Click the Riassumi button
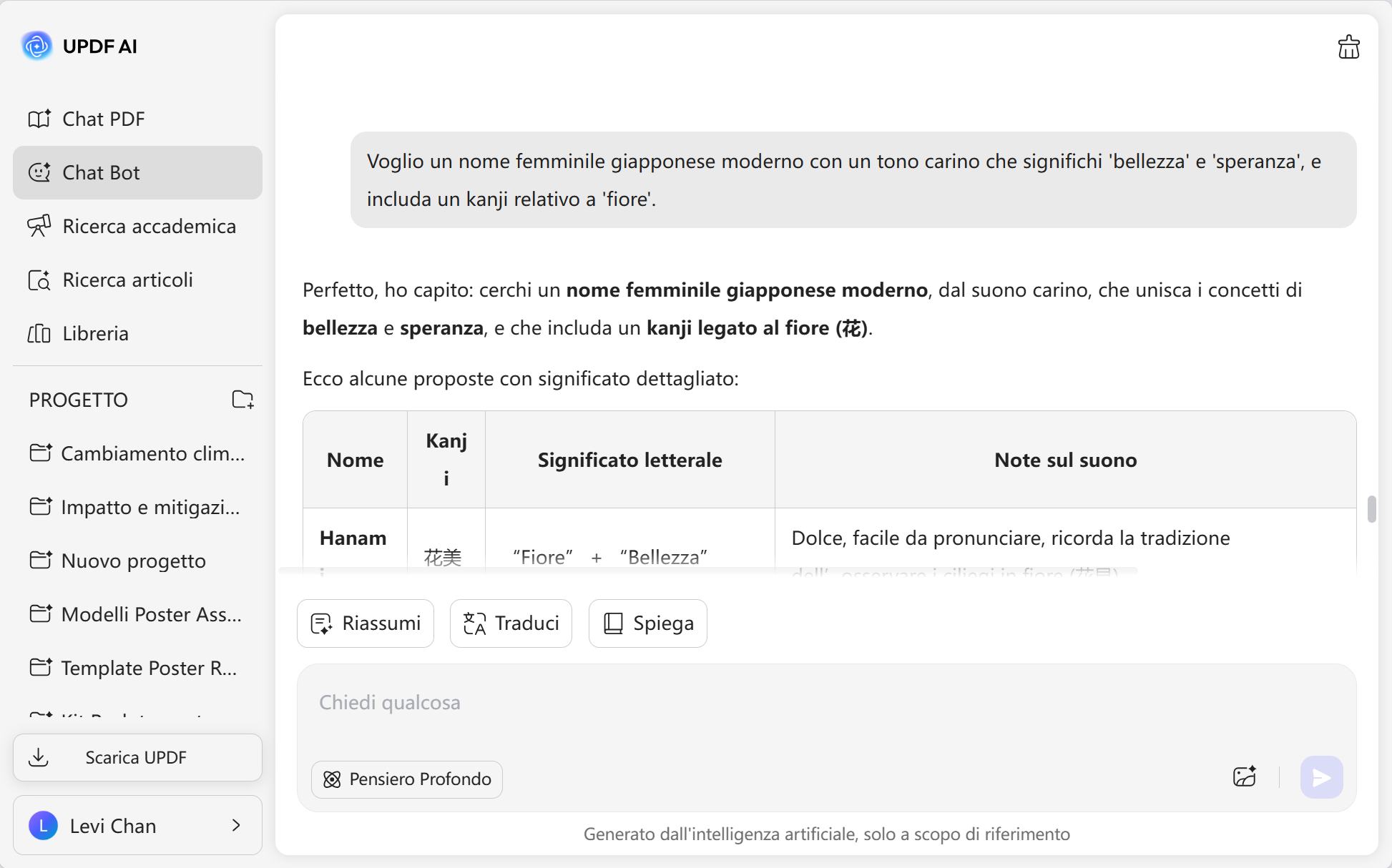This screenshot has width=1392, height=868. pos(366,623)
